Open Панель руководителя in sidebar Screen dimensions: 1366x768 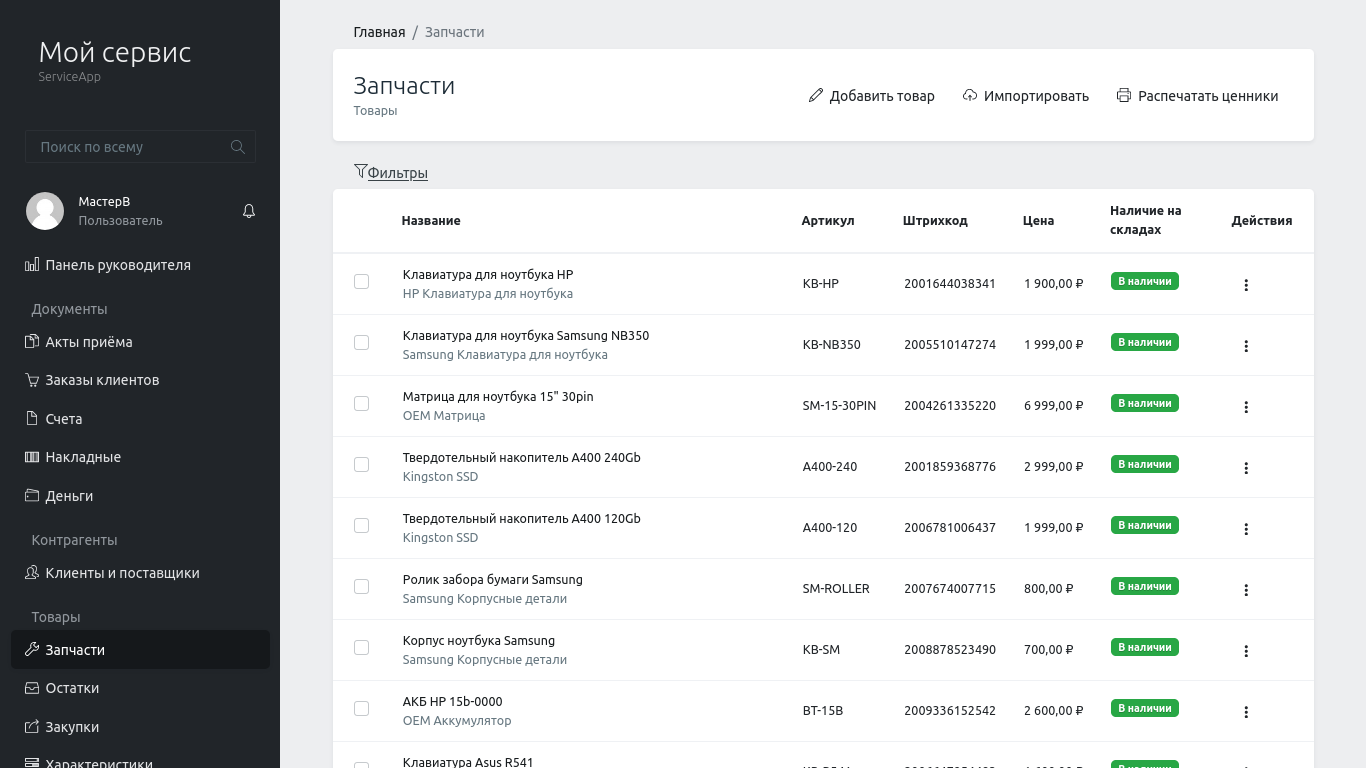click(x=140, y=265)
